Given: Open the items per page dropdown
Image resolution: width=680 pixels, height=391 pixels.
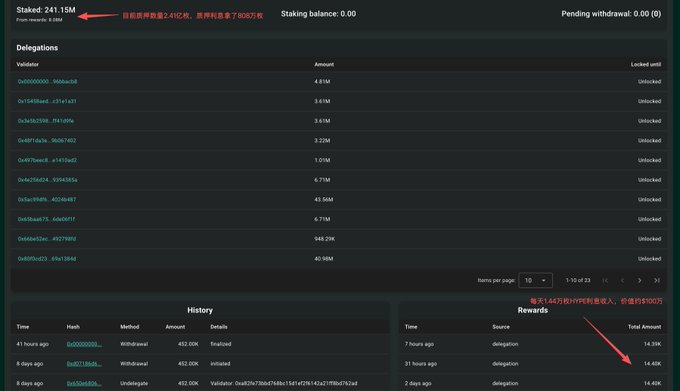Looking at the screenshot, I should 536,280.
